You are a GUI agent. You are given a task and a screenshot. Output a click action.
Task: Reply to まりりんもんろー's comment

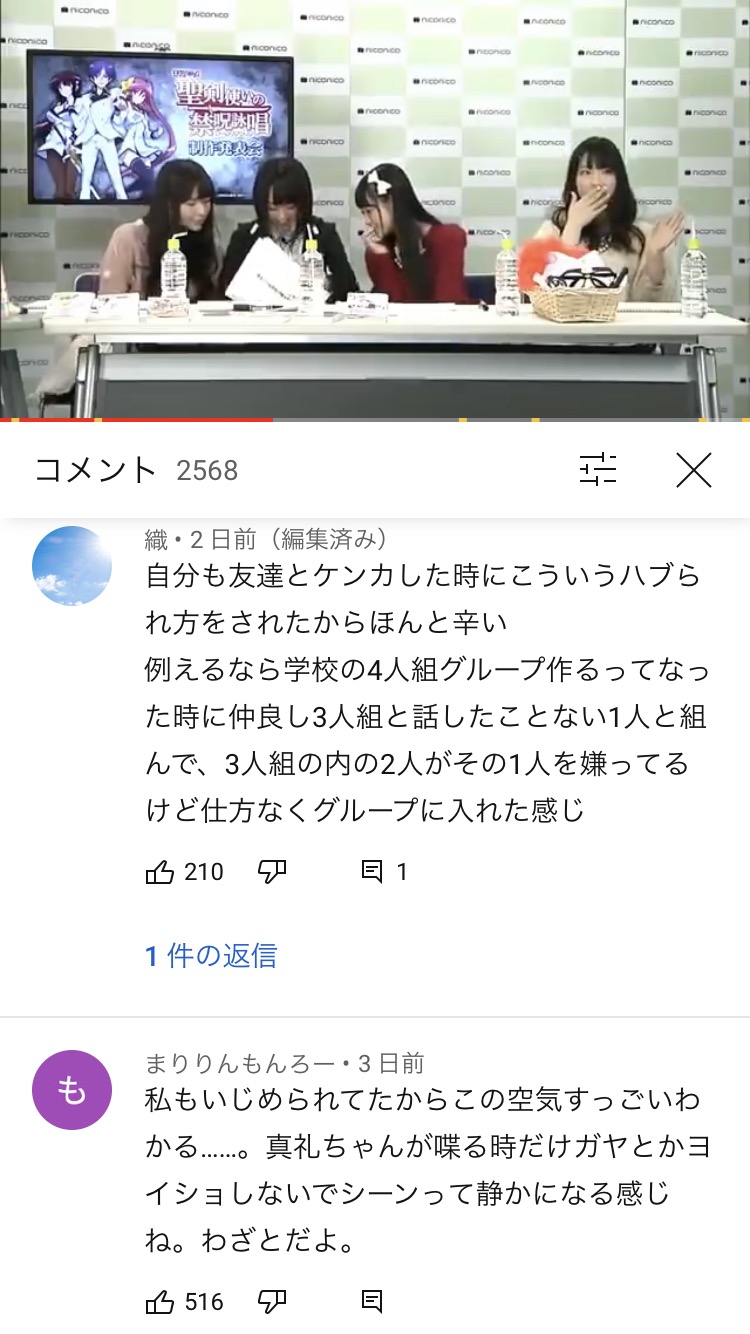pyautogui.click(x=372, y=1302)
